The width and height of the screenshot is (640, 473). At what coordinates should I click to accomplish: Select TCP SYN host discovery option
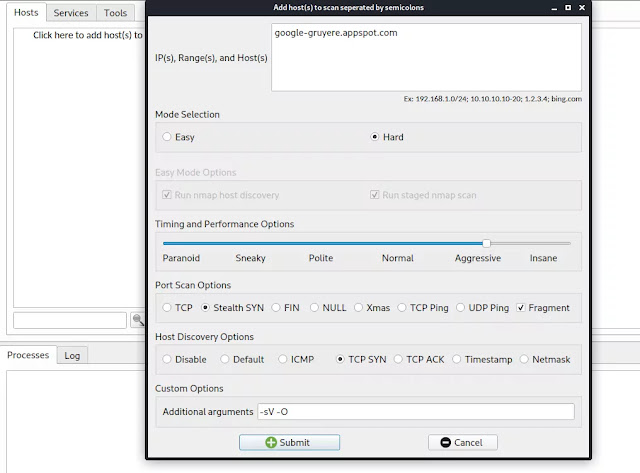(340, 359)
